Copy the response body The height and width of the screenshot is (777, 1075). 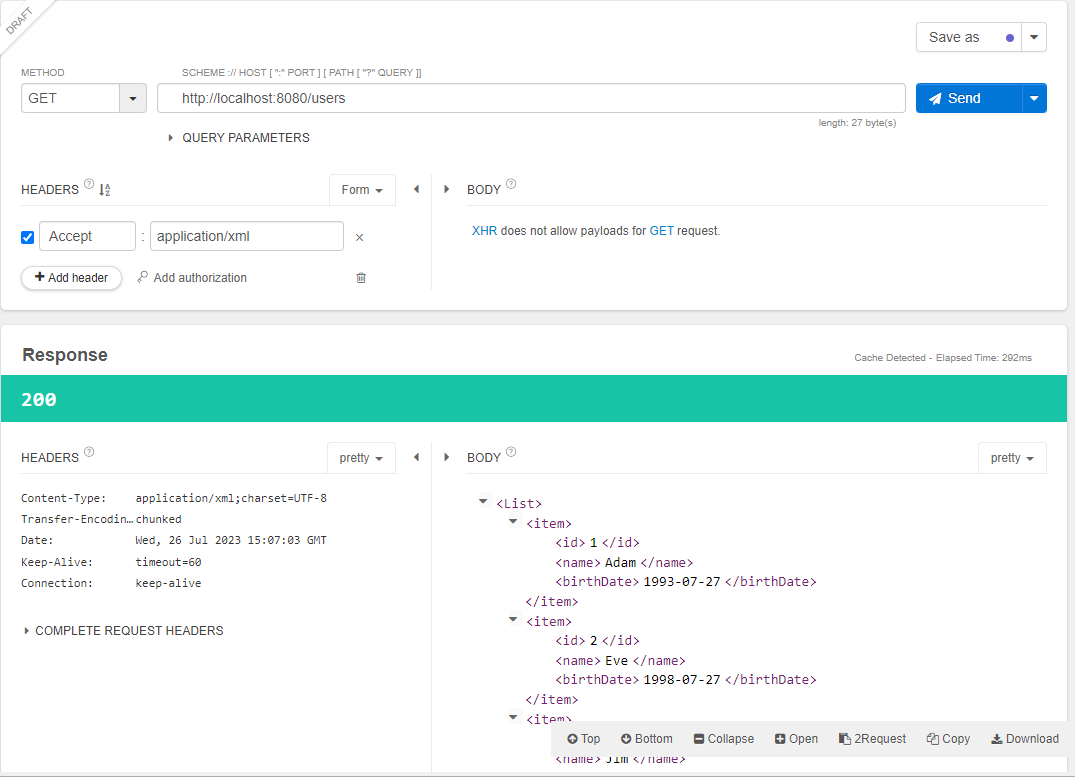948,739
